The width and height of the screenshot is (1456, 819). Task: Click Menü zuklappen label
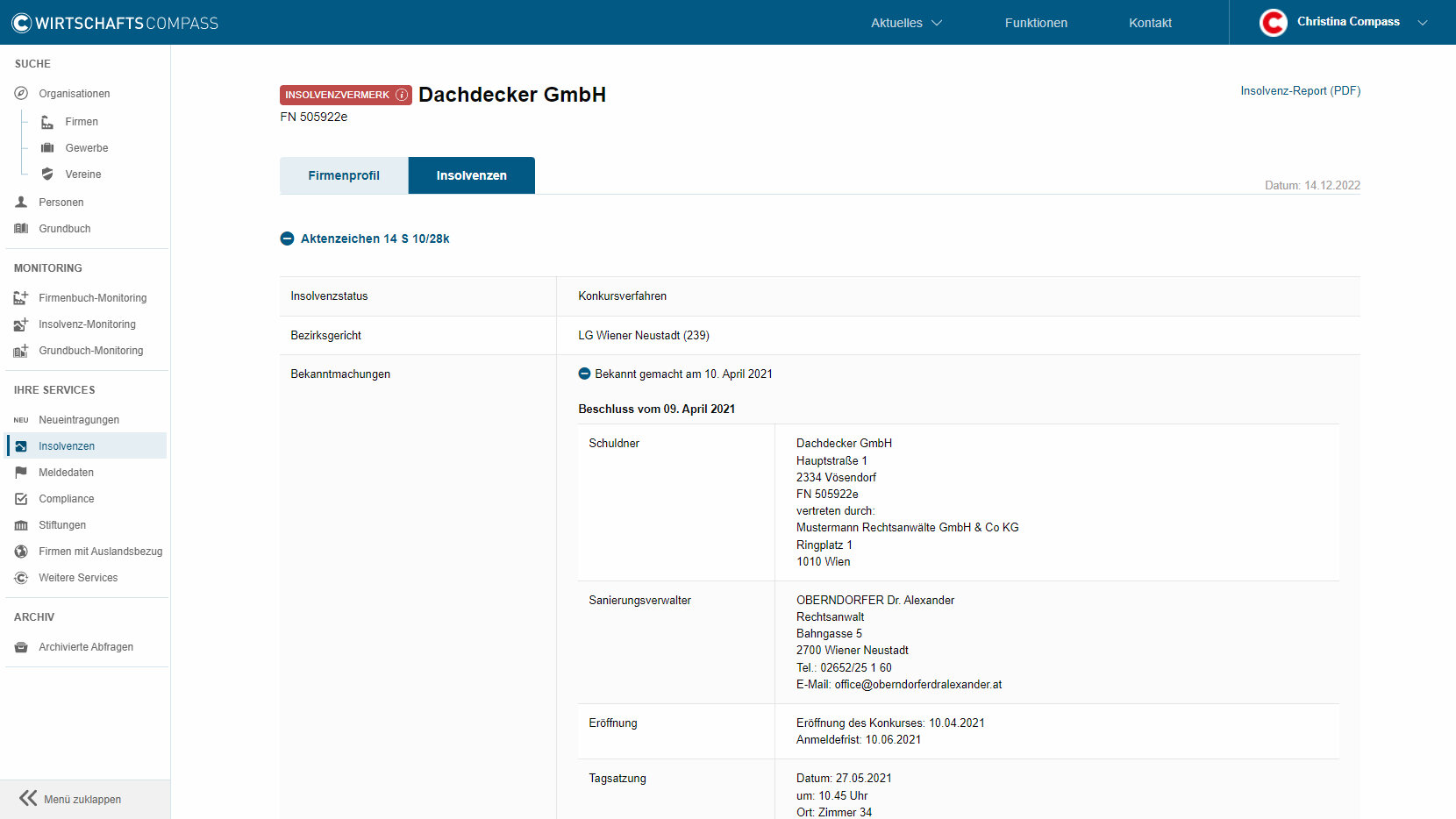coord(82,800)
